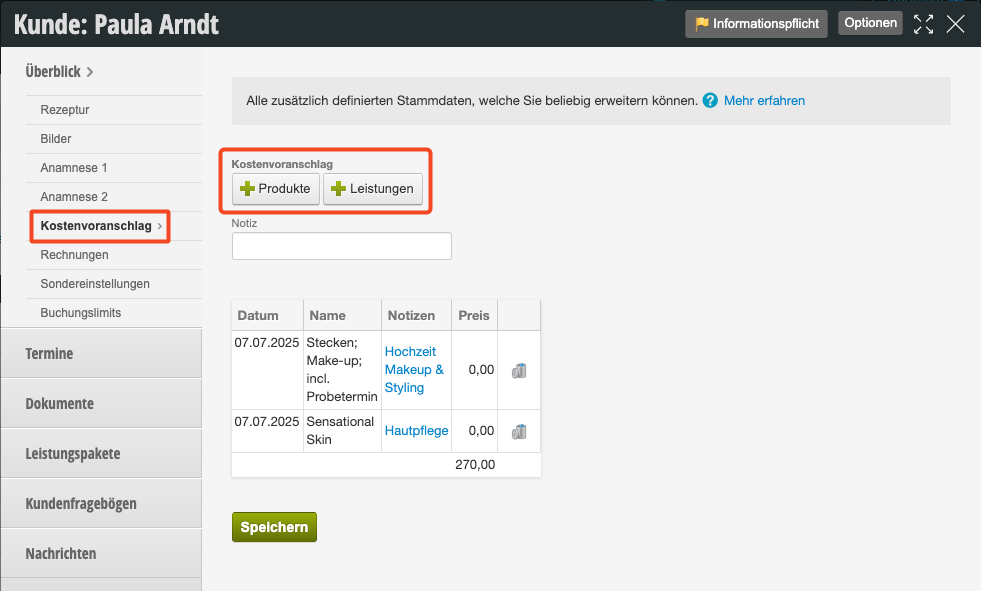Image resolution: width=981 pixels, height=591 pixels.
Task: Click the blue question mark help icon
Action: click(x=710, y=101)
